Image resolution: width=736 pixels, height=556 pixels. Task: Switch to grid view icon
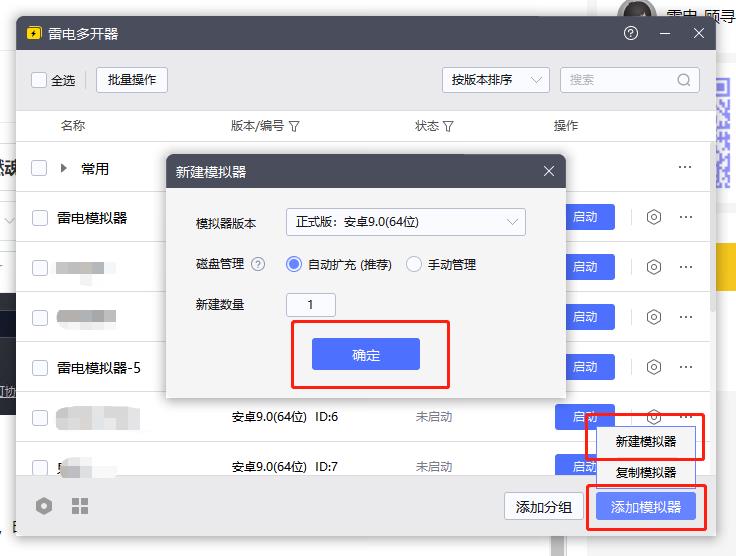(80, 506)
